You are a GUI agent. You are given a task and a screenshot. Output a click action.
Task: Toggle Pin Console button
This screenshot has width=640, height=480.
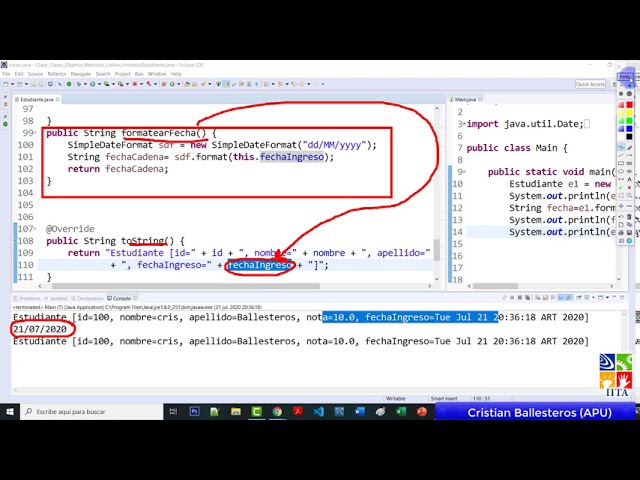tap(579, 298)
